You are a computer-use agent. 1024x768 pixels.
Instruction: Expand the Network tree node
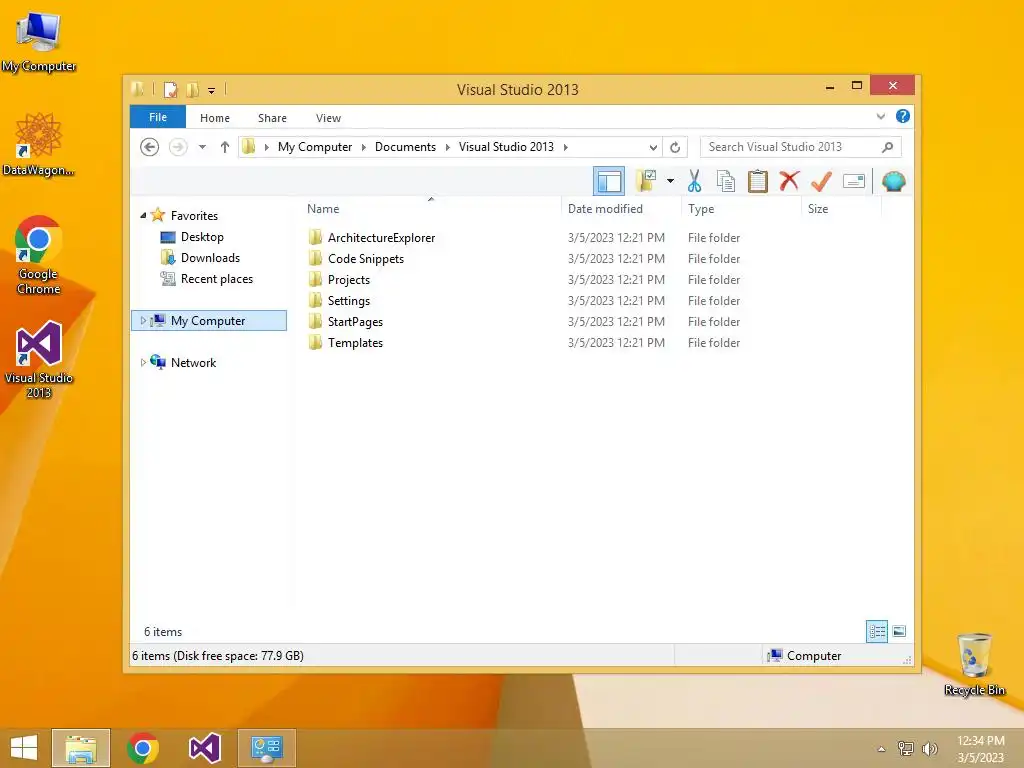click(x=143, y=362)
